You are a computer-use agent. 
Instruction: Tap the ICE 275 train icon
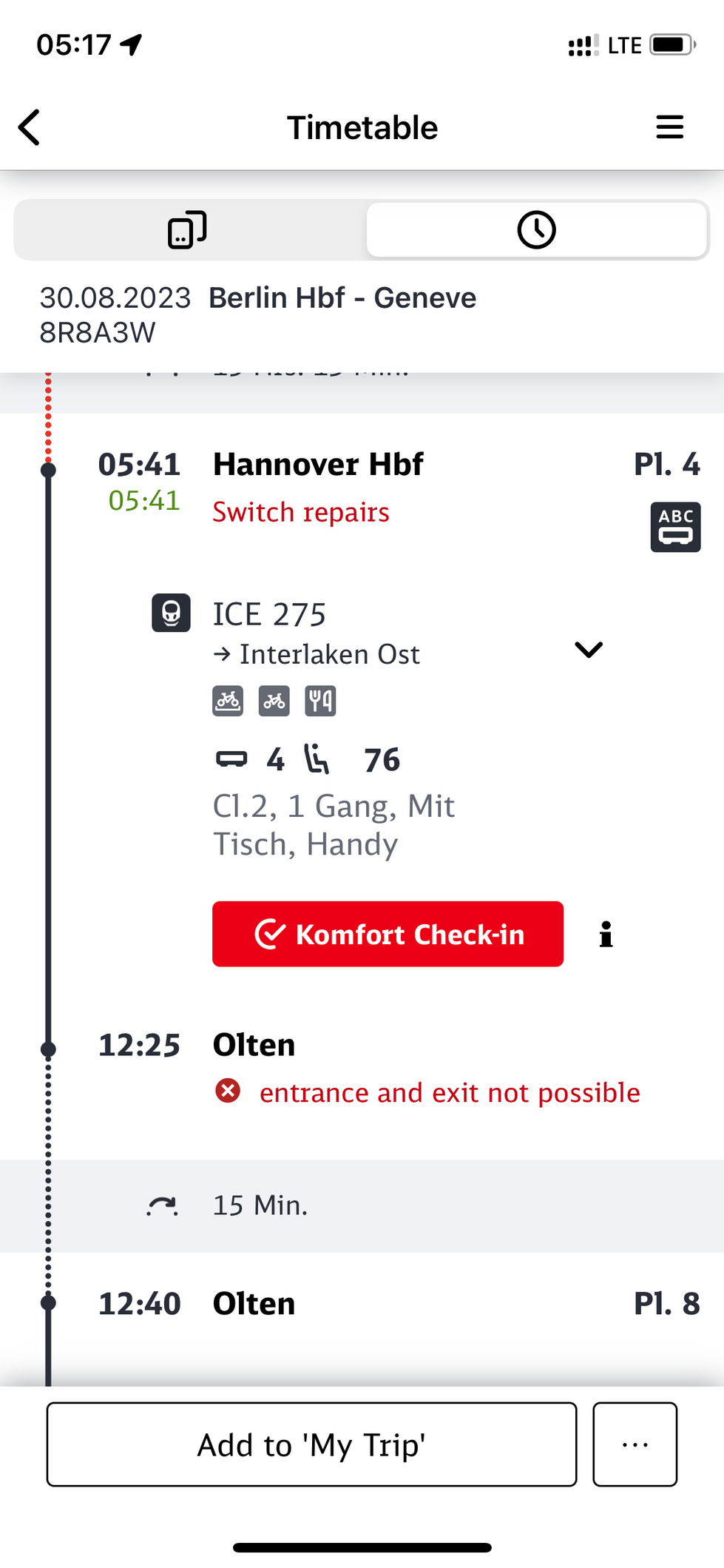point(171,613)
